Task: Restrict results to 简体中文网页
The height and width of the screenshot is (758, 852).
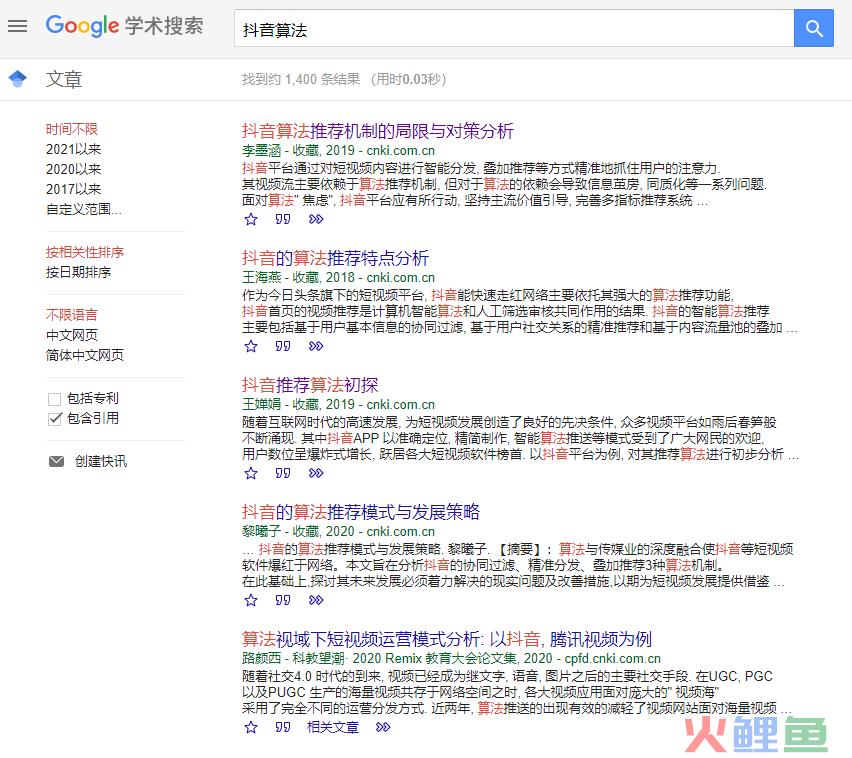Action: click(x=85, y=355)
